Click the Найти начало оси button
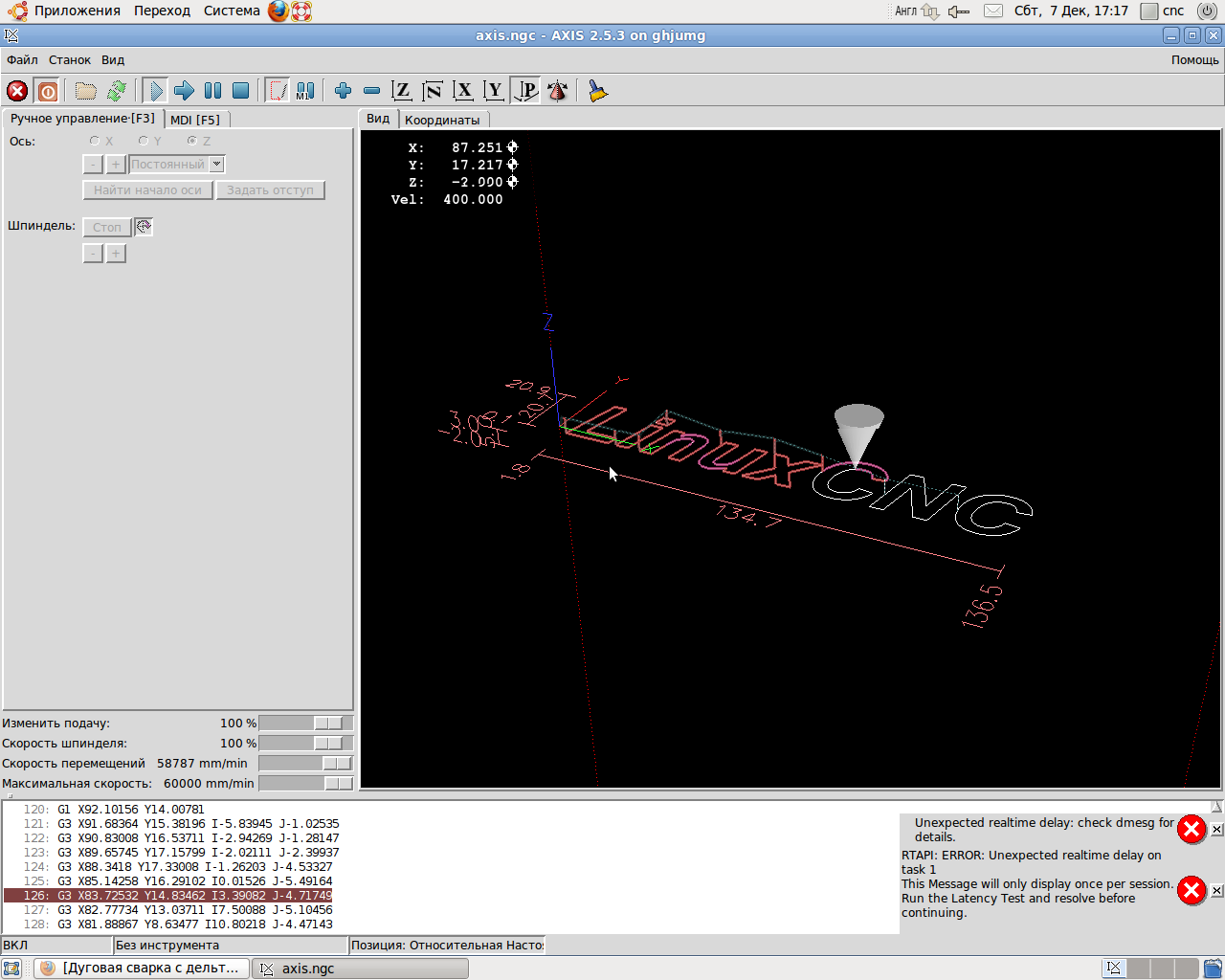The height and width of the screenshot is (980, 1225). pos(147,190)
